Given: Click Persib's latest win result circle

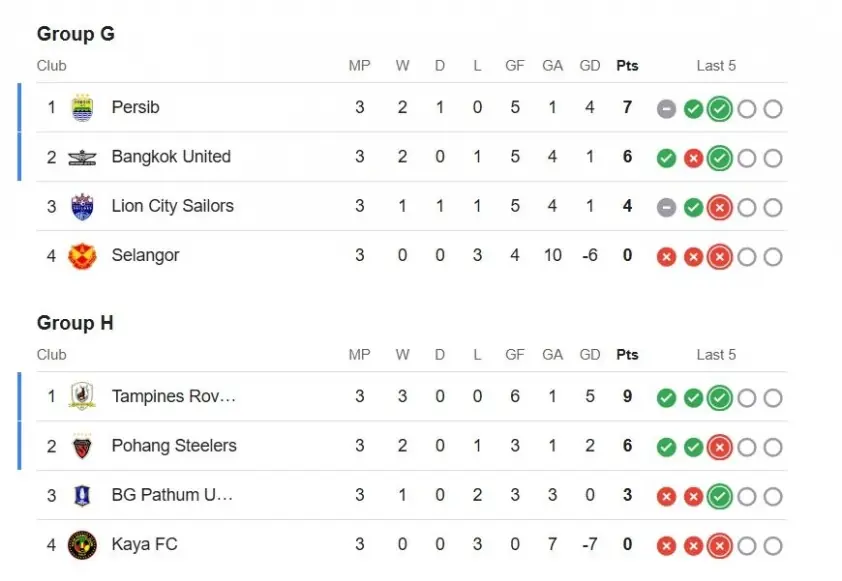Looking at the screenshot, I should pyautogui.click(x=719, y=109).
